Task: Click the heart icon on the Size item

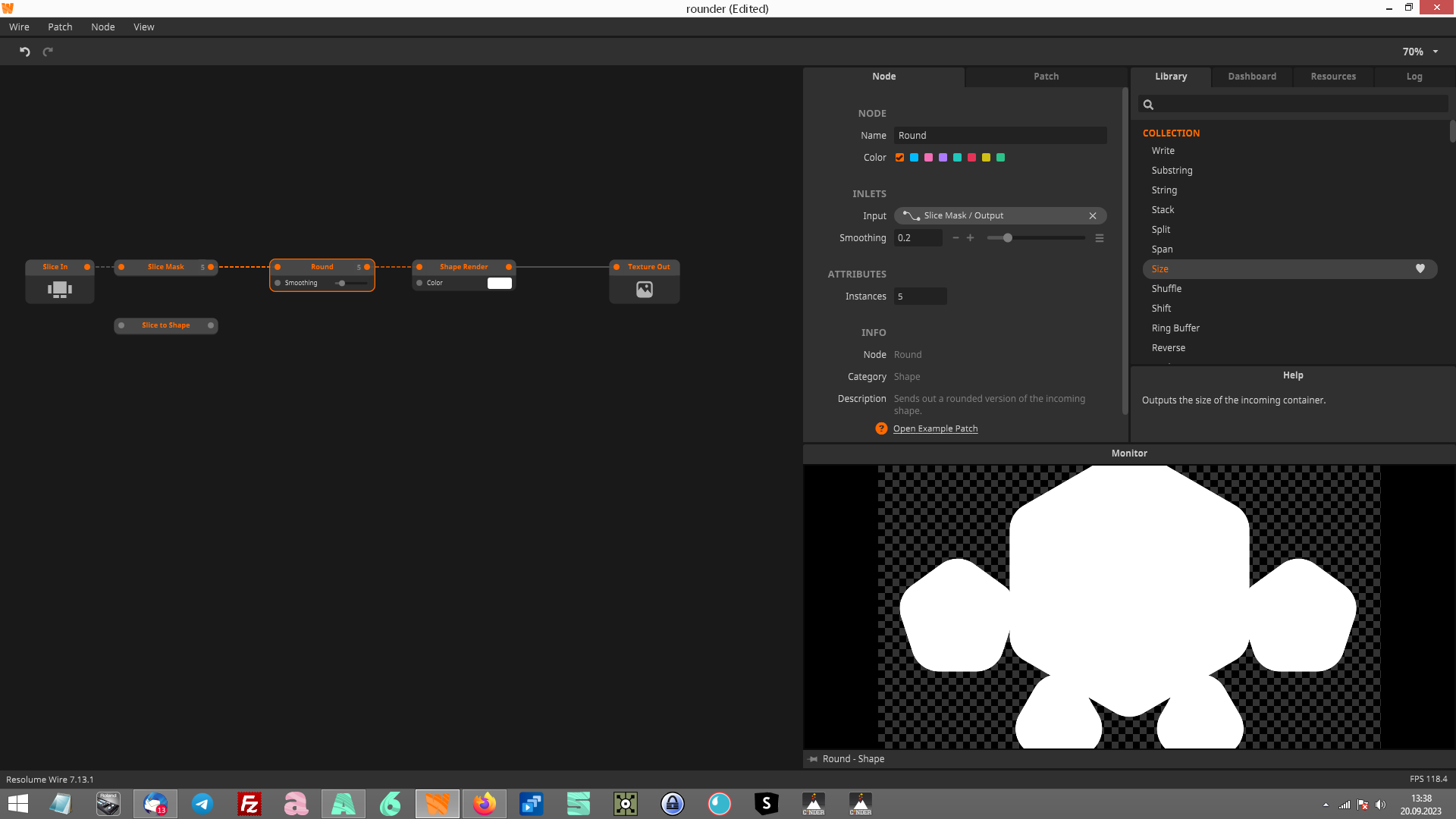Action: coord(1420,268)
